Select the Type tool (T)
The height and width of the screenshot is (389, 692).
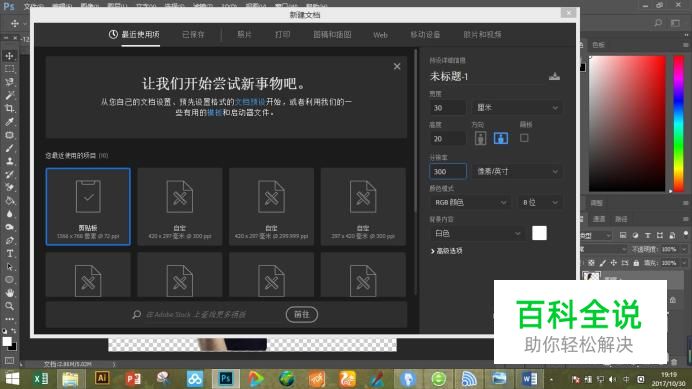coord(9,254)
